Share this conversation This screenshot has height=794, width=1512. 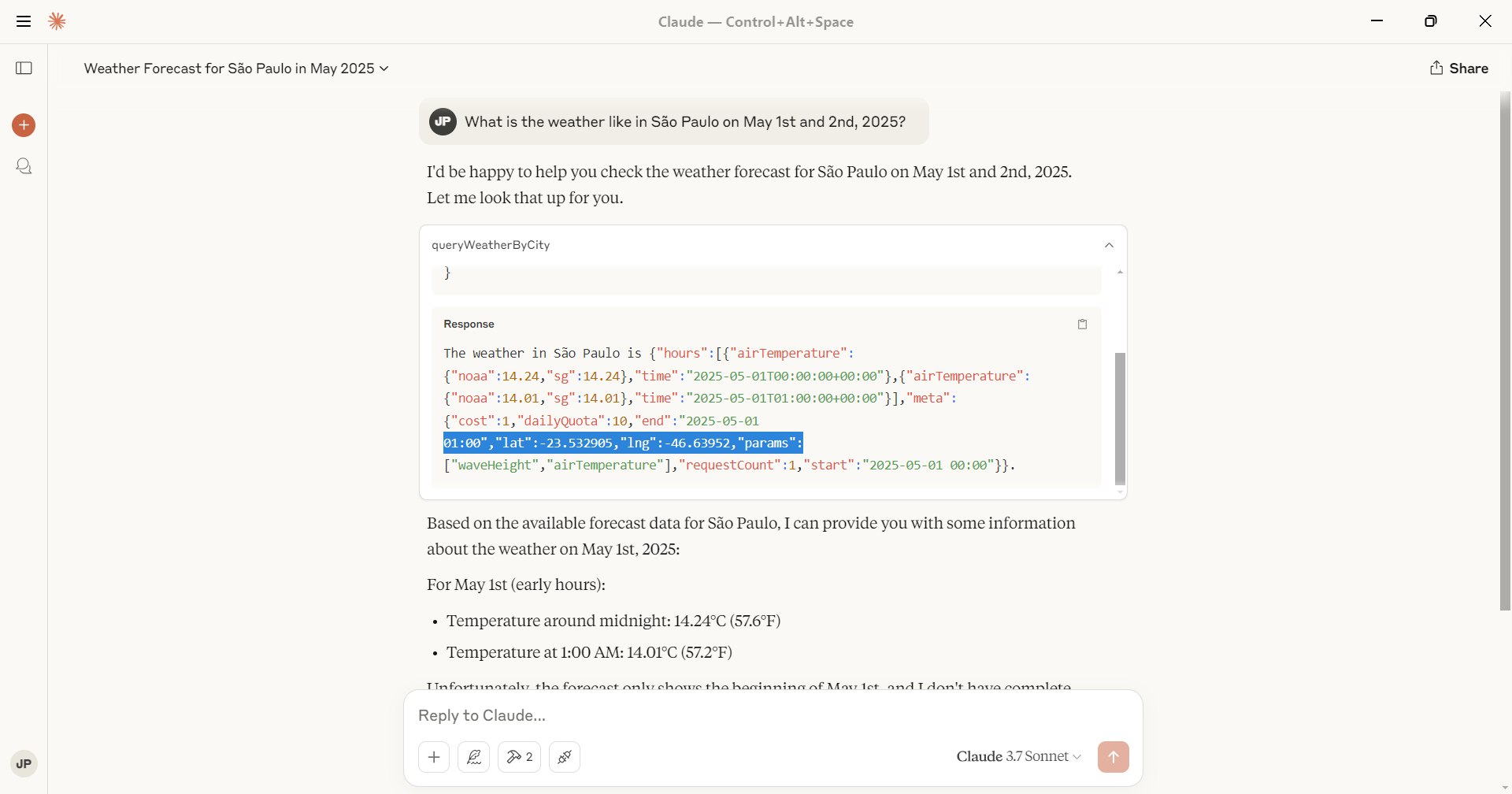tap(1459, 69)
